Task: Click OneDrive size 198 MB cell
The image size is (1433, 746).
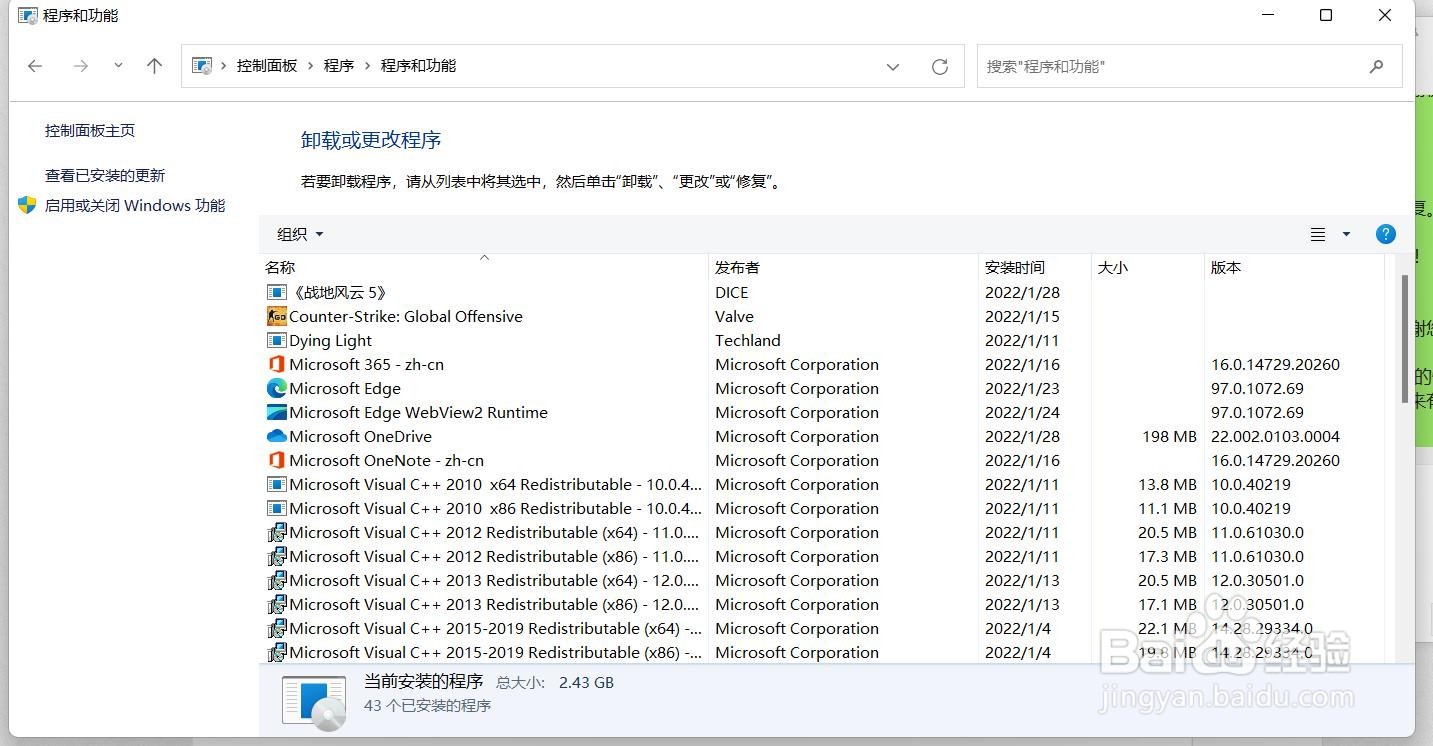Action: pyautogui.click(x=1169, y=437)
